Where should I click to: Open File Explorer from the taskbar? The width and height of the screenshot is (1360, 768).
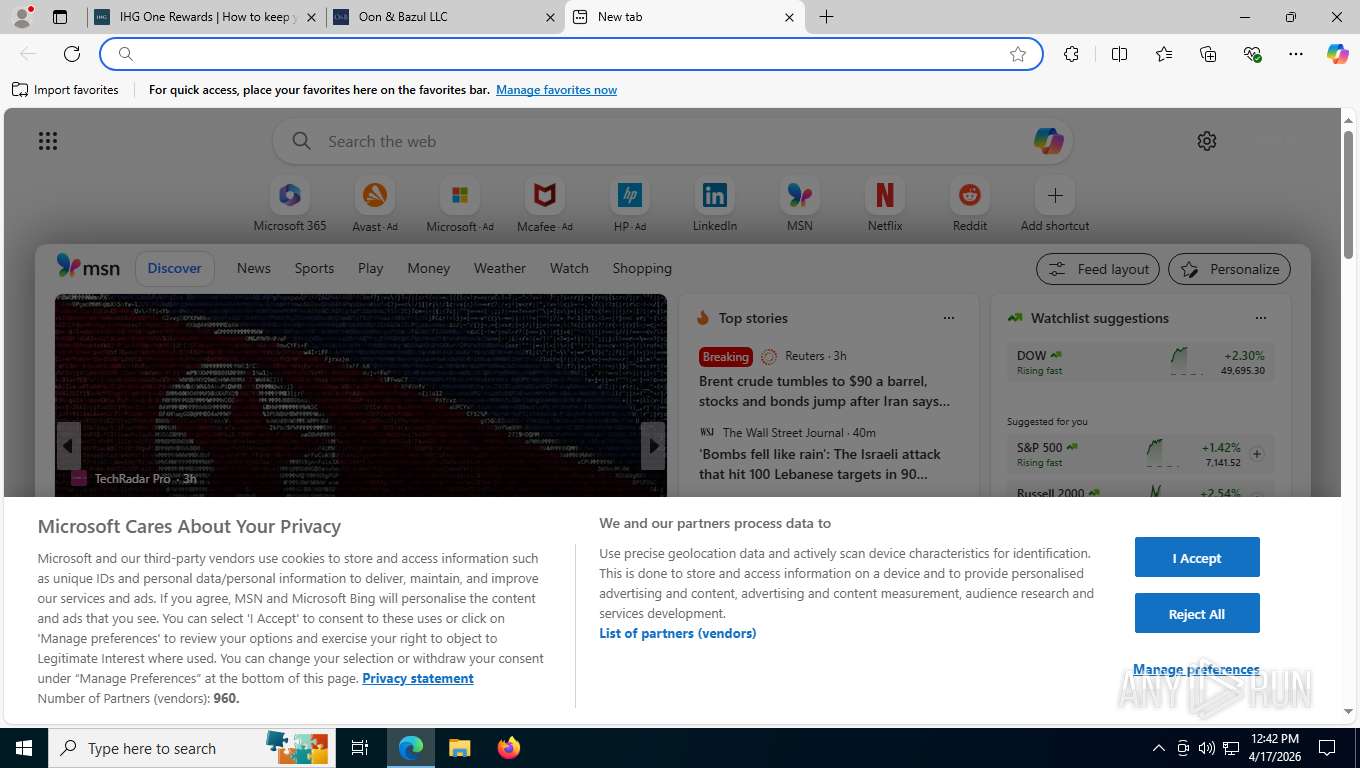point(459,748)
